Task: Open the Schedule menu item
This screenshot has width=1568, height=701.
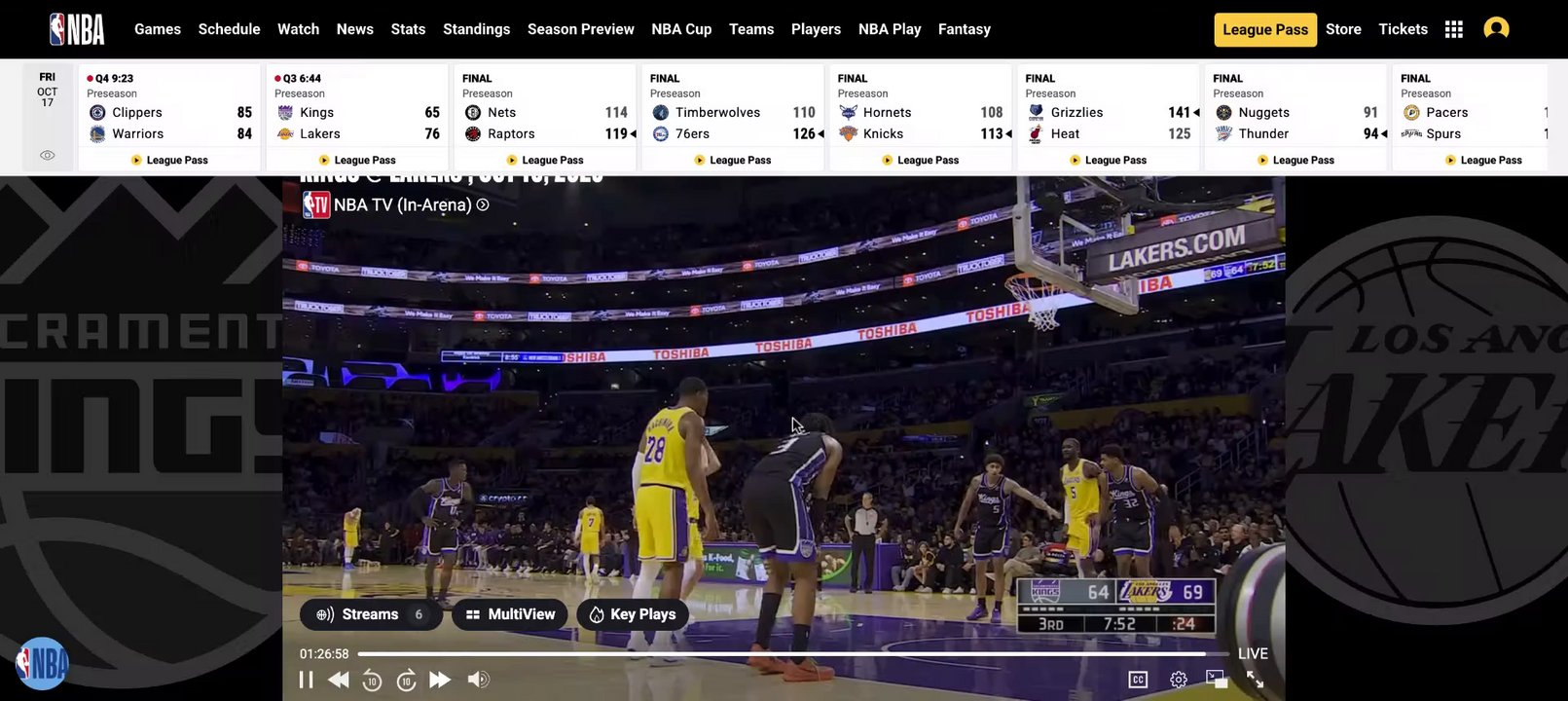Action: (230, 29)
